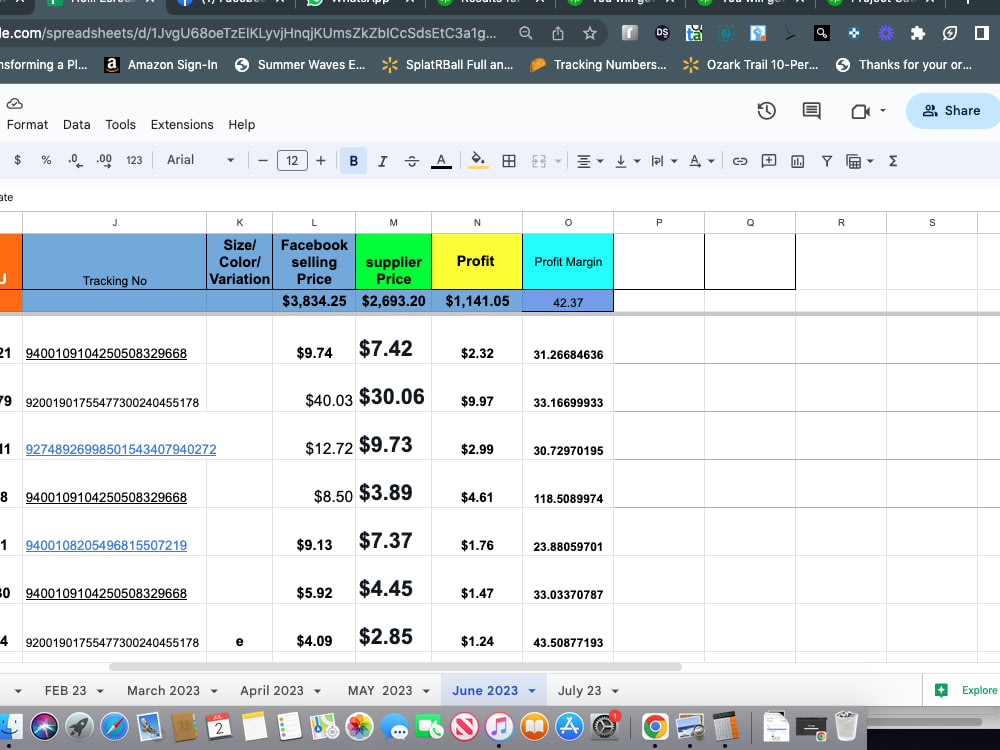Switch to March 2023 sheet

coord(163,691)
